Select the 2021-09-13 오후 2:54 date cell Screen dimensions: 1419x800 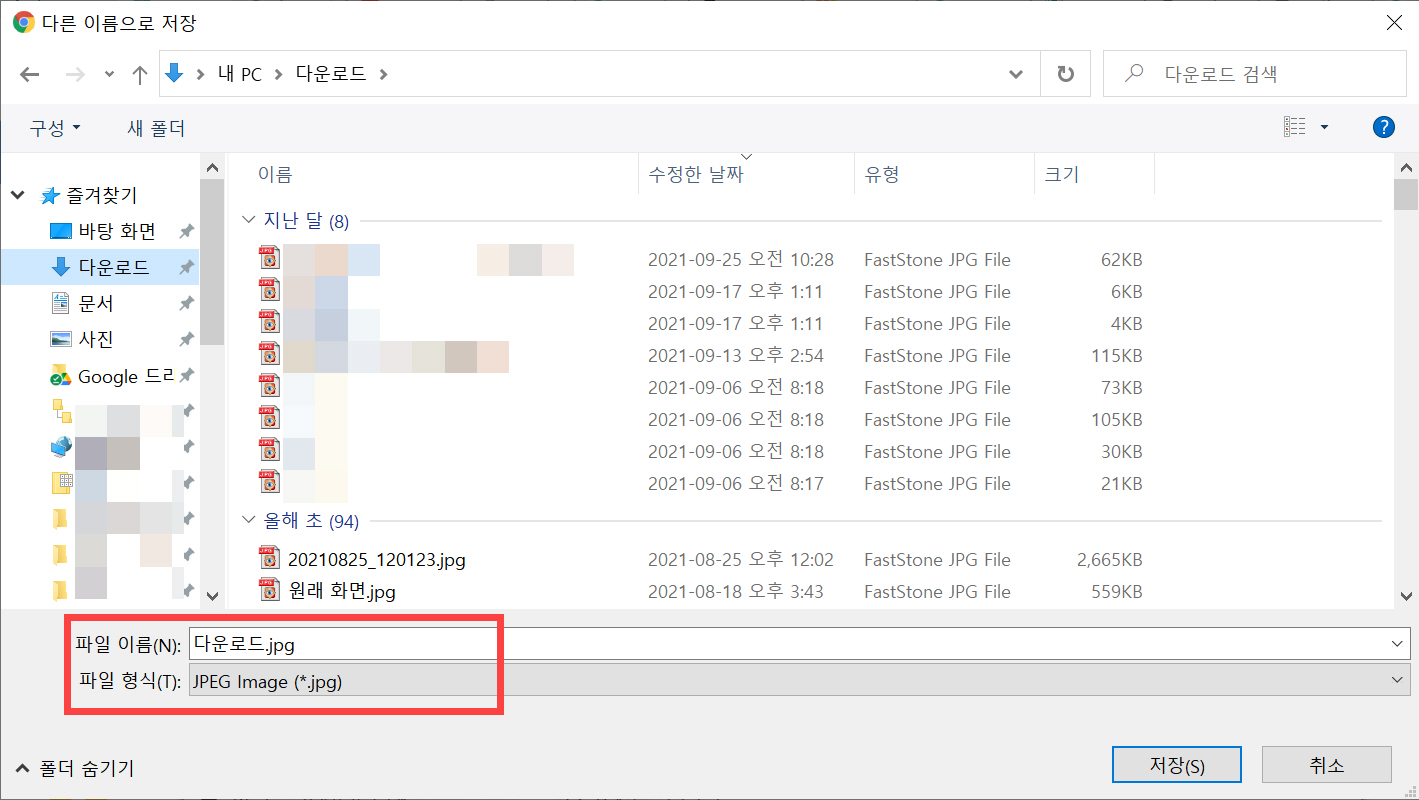click(x=736, y=356)
